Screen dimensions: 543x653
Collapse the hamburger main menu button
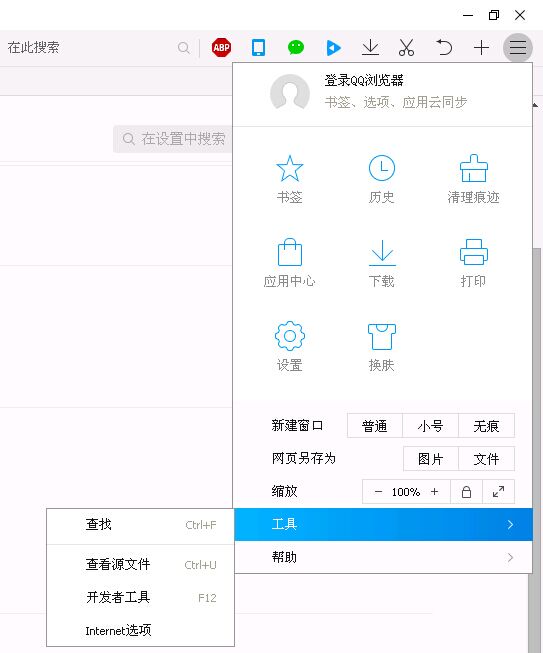518,47
